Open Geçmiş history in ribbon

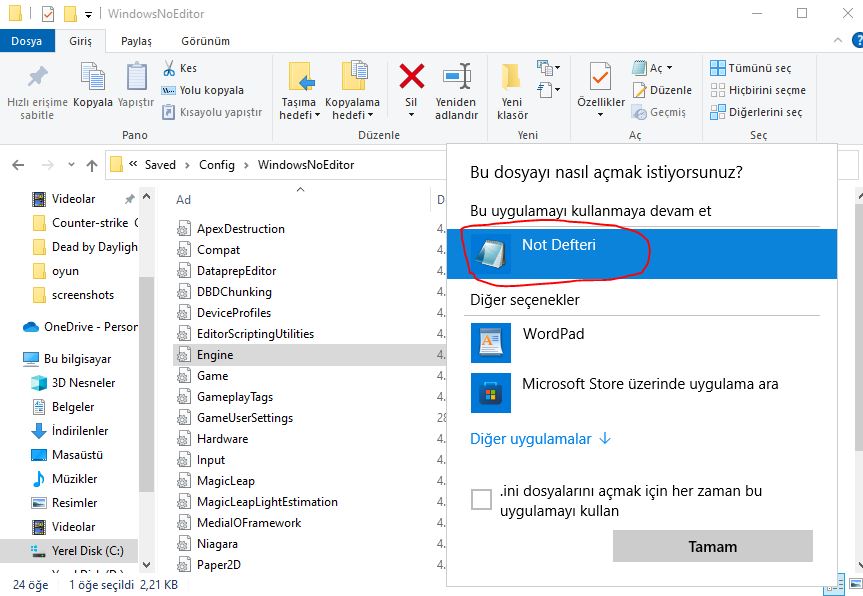tap(659, 112)
